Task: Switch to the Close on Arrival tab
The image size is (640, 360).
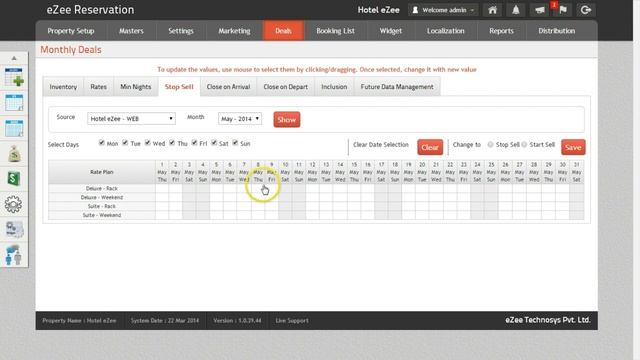Action: tap(228, 87)
